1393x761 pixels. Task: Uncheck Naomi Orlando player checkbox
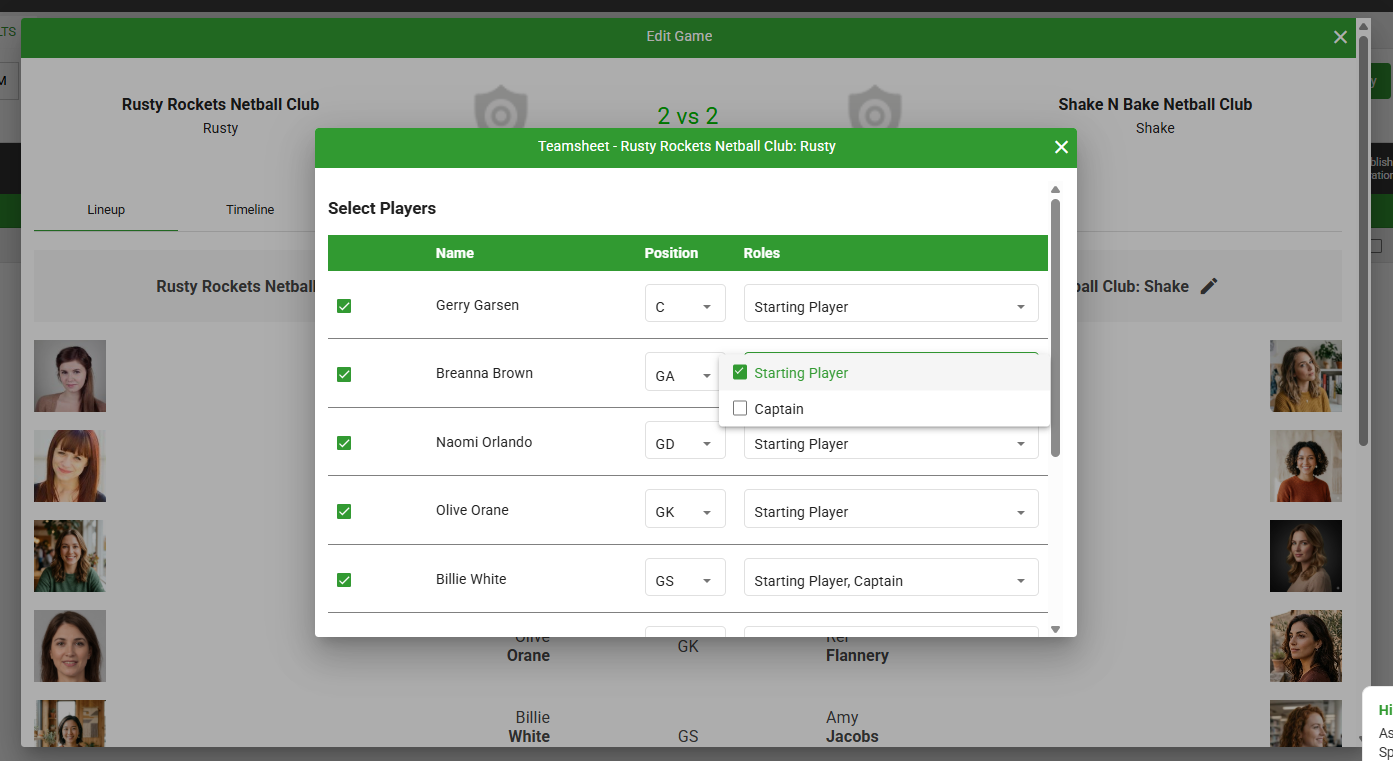point(344,443)
